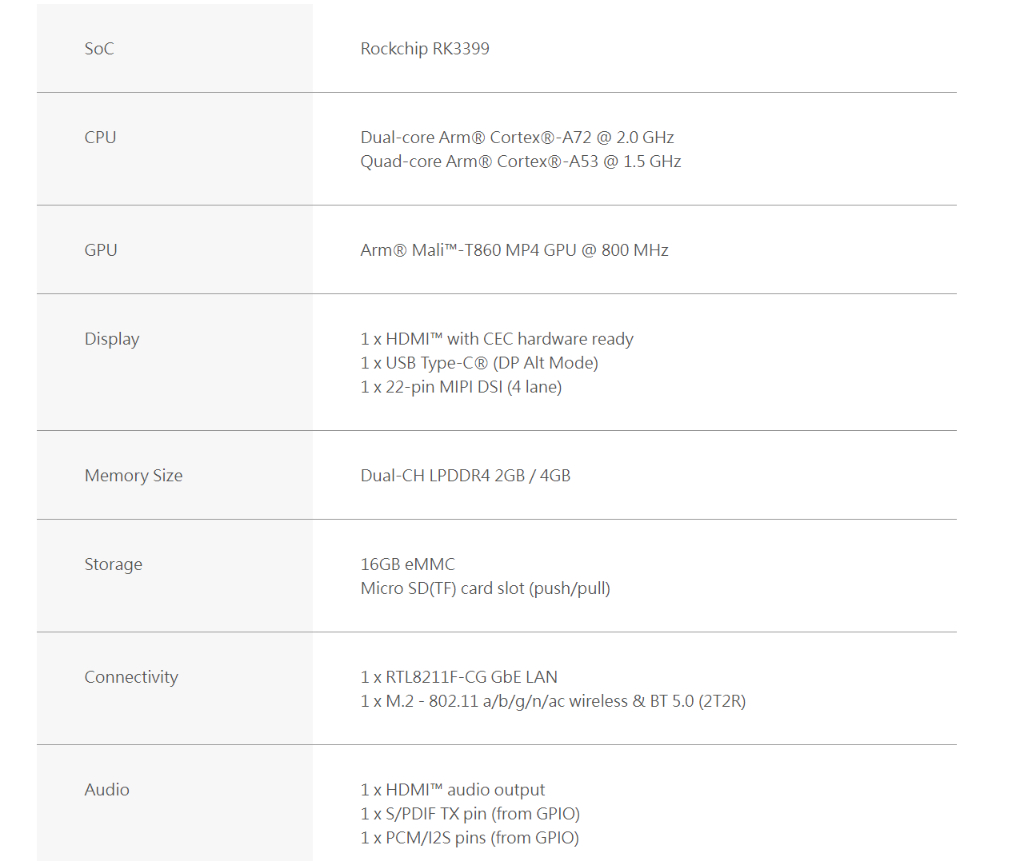
Task: Click the Dual-CH LPDDR4 2GB / 4GB text
Action: (x=465, y=476)
